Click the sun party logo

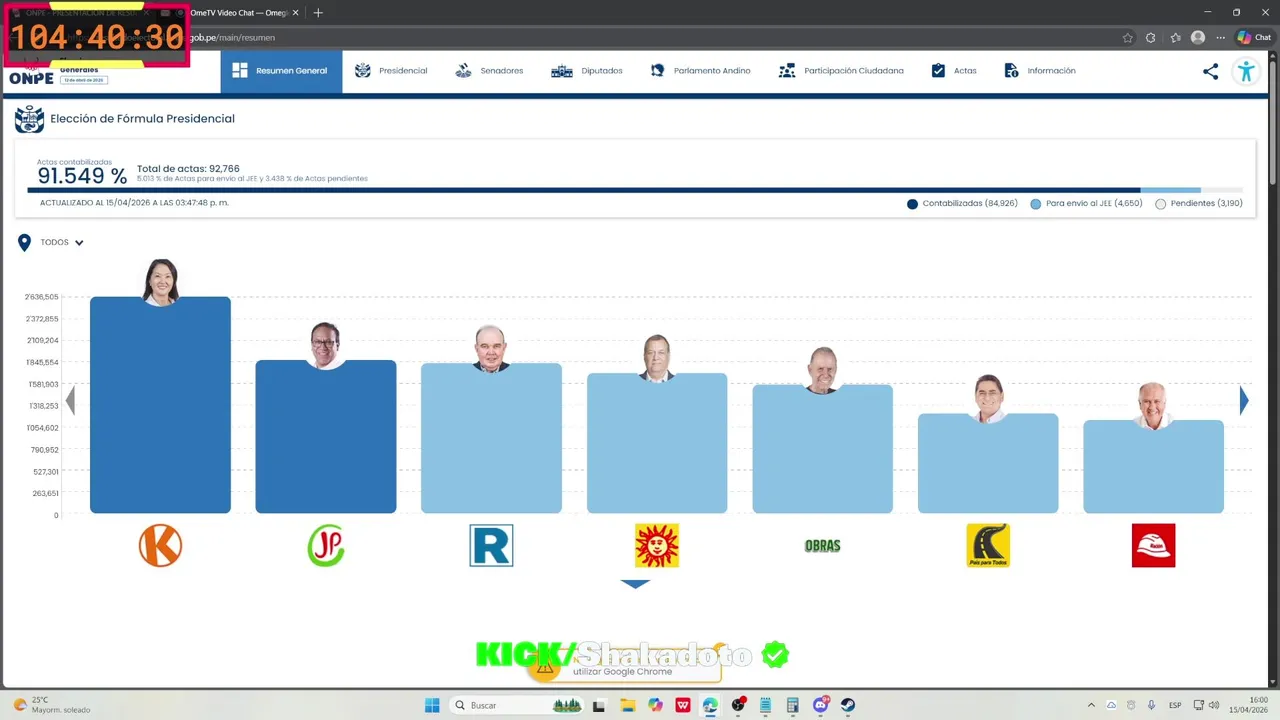657,546
